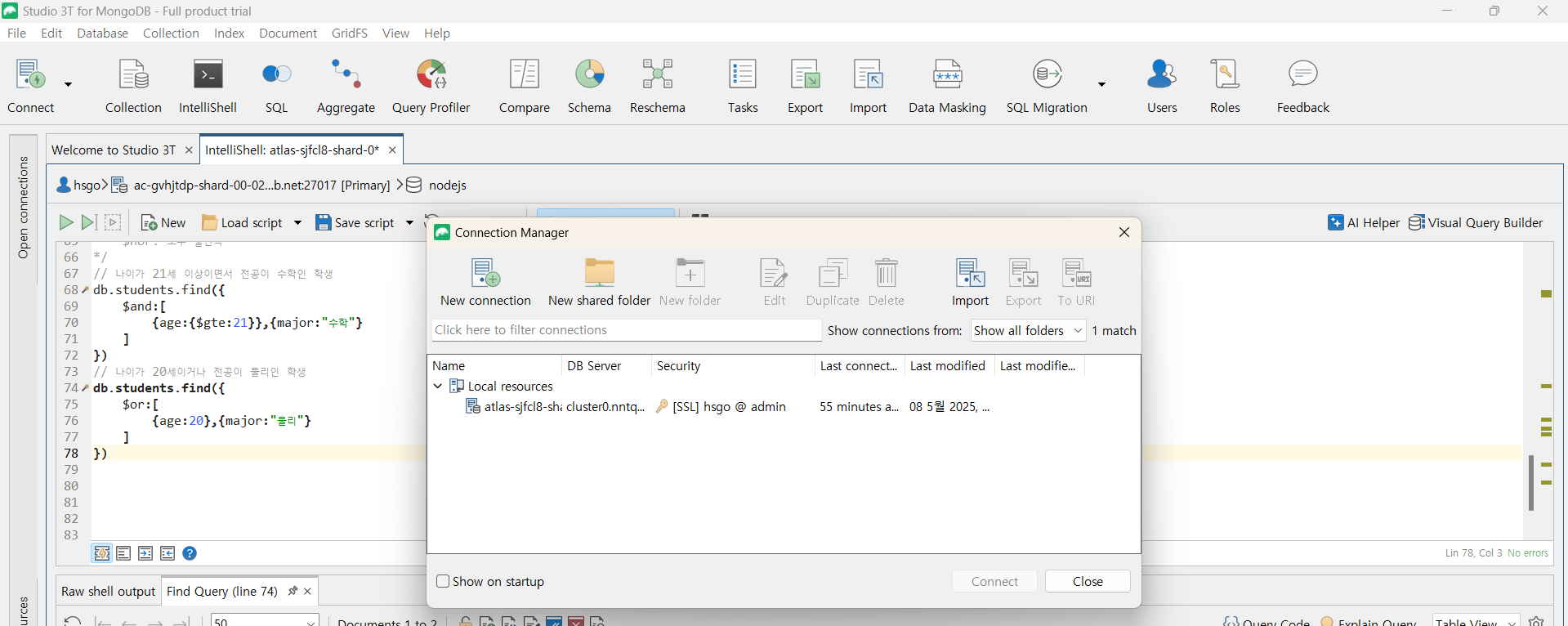The width and height of the screenshot is (1568, 626).
Task: Open the Database menu
Action: click(x=102, y=33)
